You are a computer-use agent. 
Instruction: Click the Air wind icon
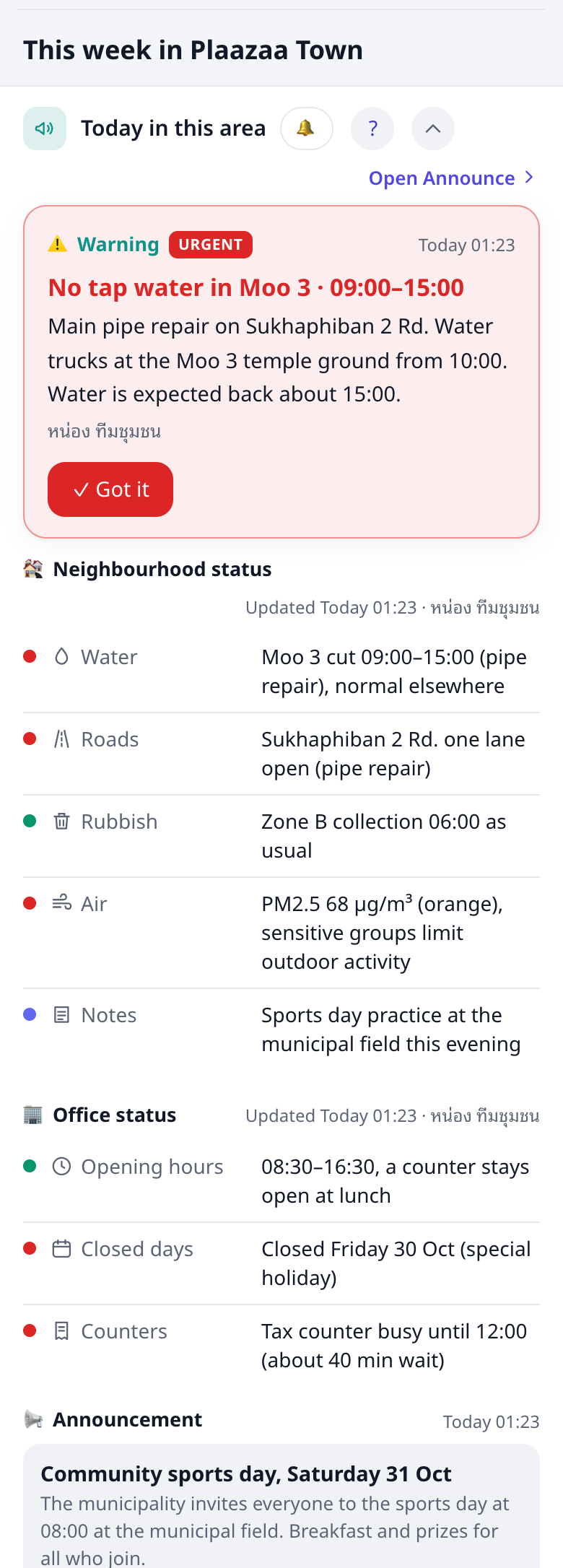(62, 903)
